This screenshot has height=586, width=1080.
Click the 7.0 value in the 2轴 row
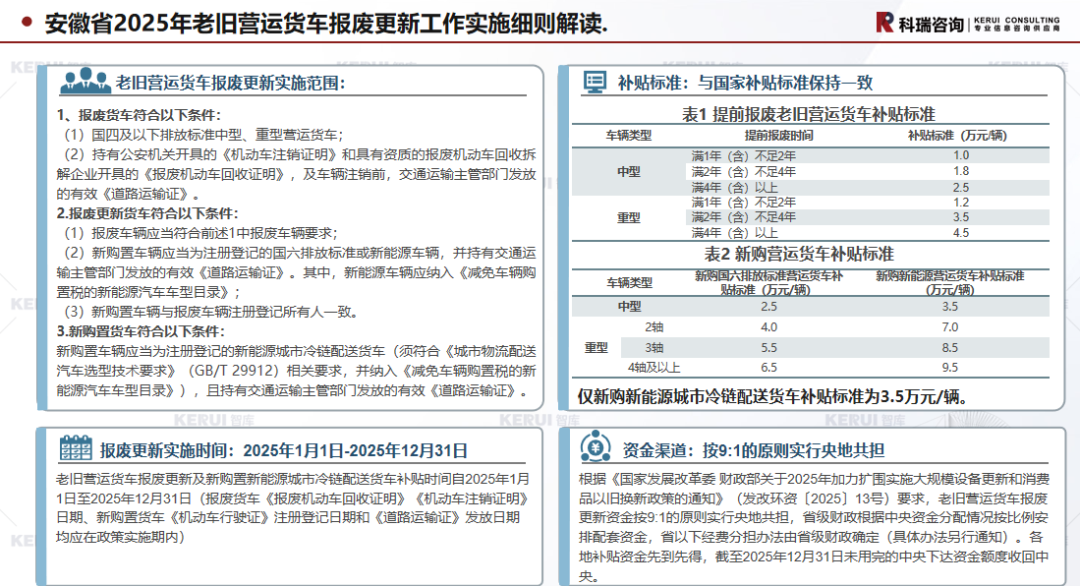pyautogui.click(x=950, y=327)
